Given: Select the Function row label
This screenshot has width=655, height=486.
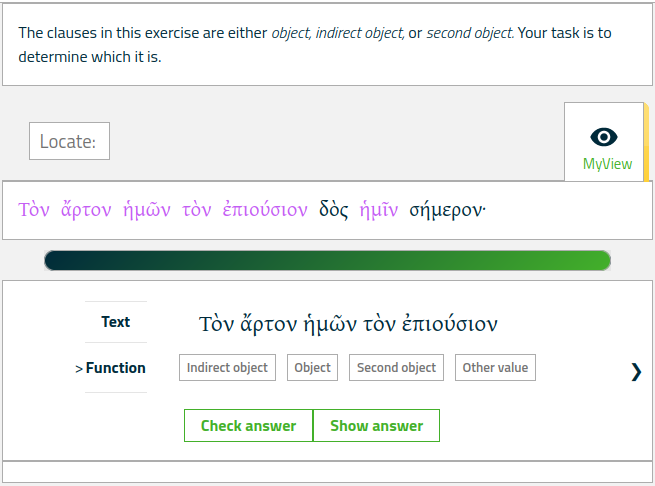Looking at the screenshot, I should coord(111,368).
